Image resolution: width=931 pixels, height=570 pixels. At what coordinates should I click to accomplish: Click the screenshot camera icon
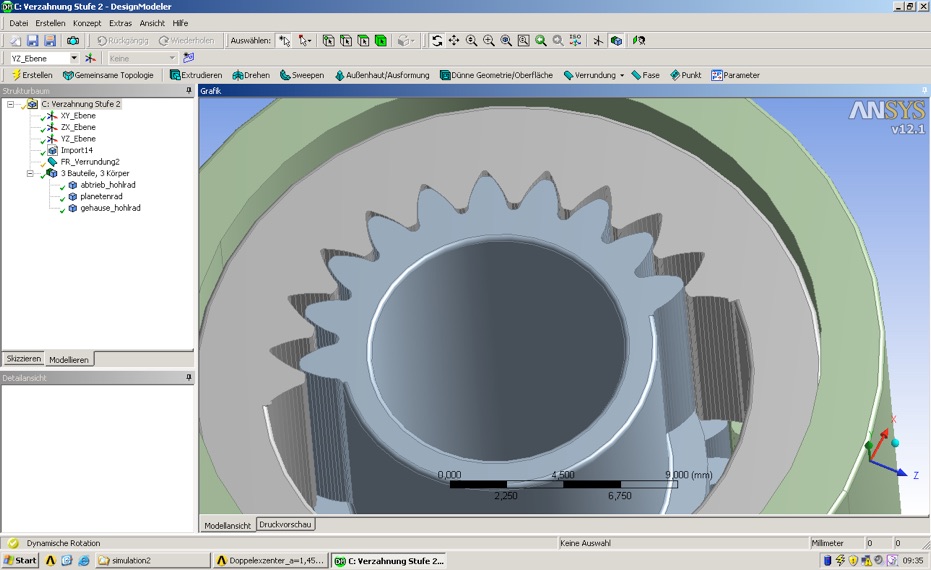(72, 40)
